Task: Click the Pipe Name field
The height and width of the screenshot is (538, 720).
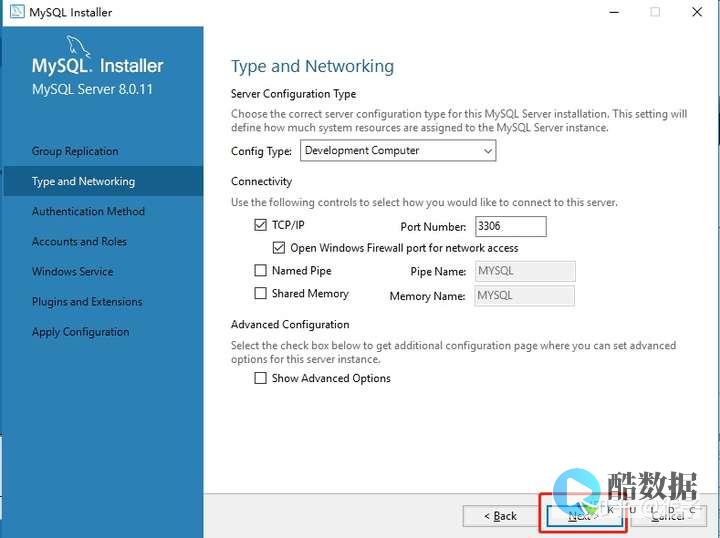Action: 525,271
